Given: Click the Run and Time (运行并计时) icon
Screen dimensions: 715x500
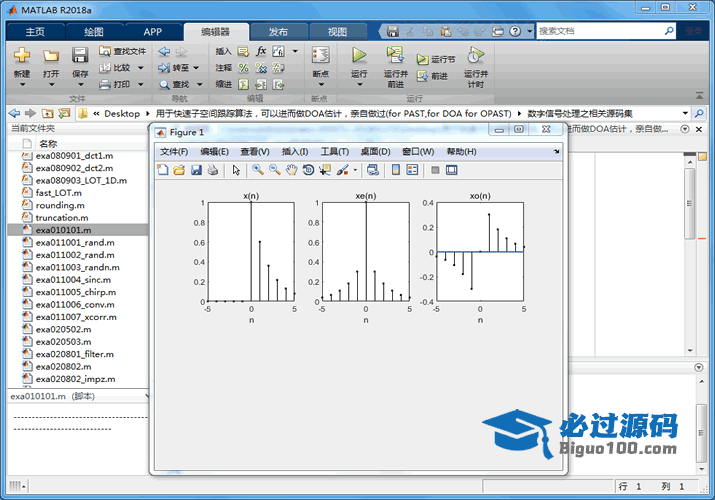Looking at the screenshot, I should 477,55.
